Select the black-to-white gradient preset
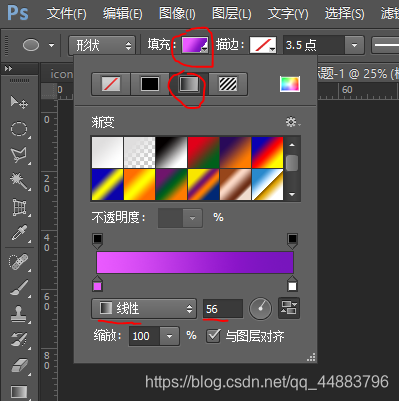399x401 pixels. 171,152
